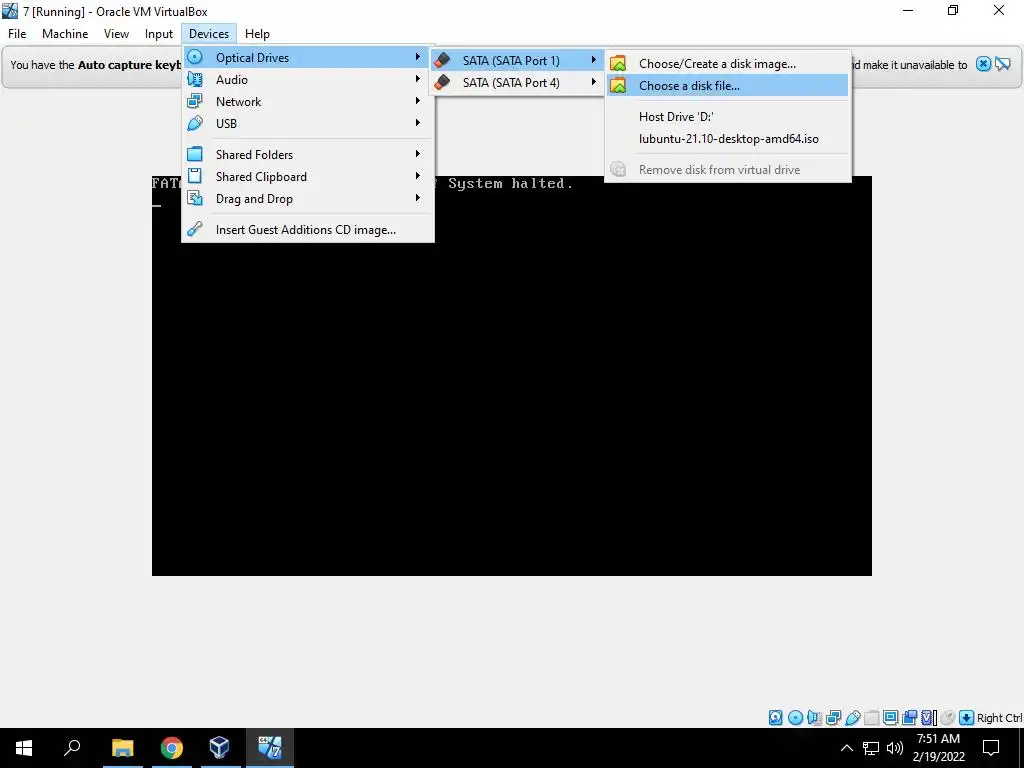This screenshot has width=1024, height=768.
Task: Open the File menu
Action: 17,33
